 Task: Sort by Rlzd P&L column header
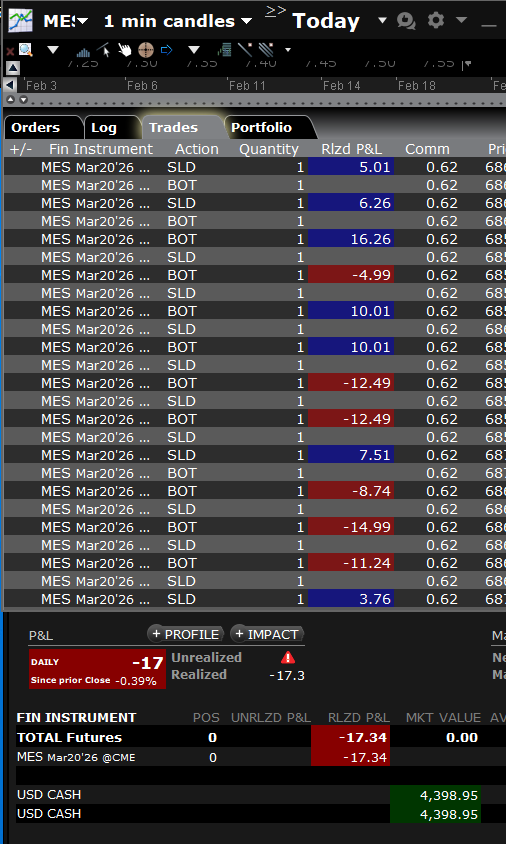(x=351, y=149)
